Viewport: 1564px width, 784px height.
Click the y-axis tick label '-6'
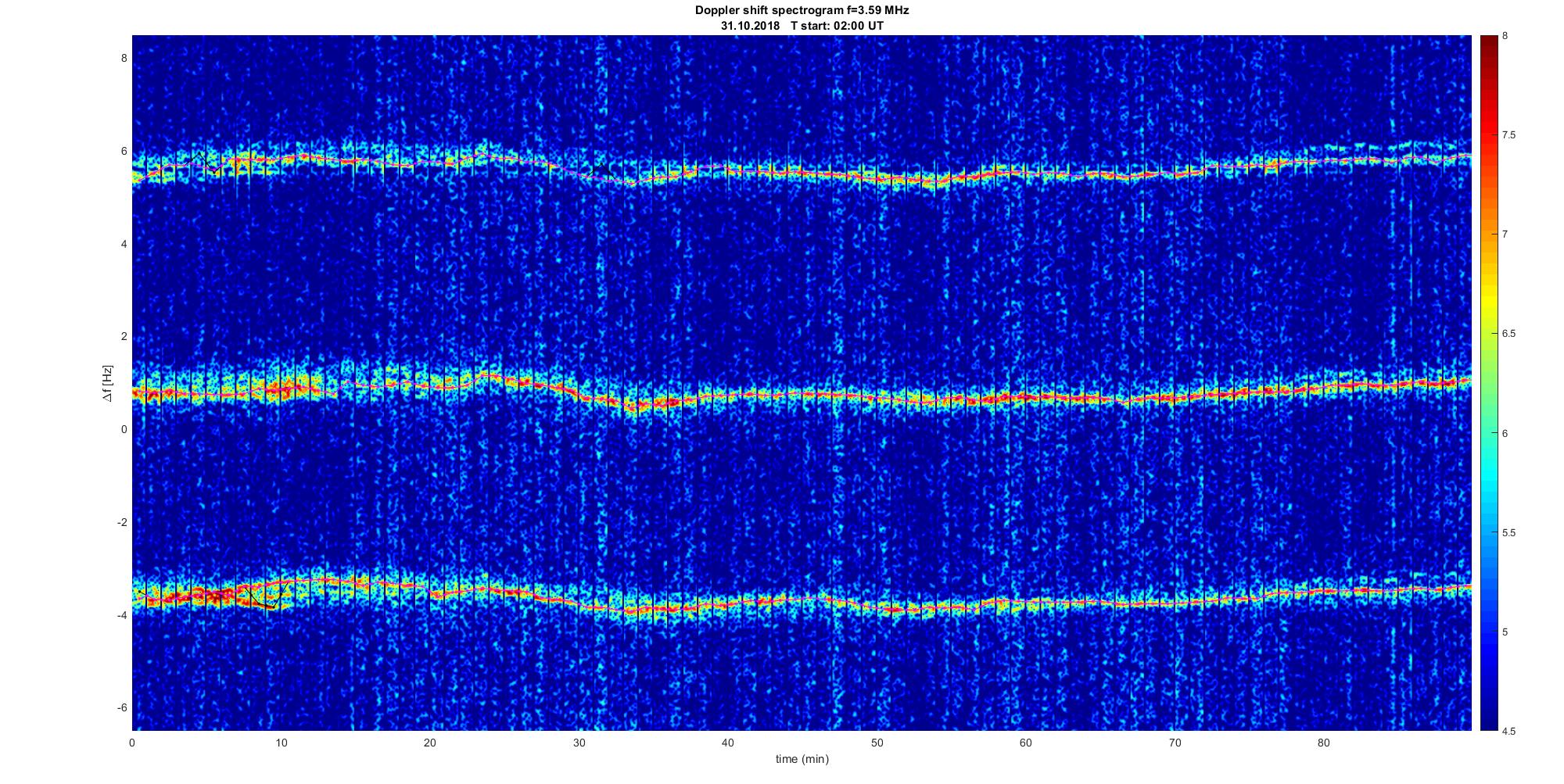click(x=122, y=707)
